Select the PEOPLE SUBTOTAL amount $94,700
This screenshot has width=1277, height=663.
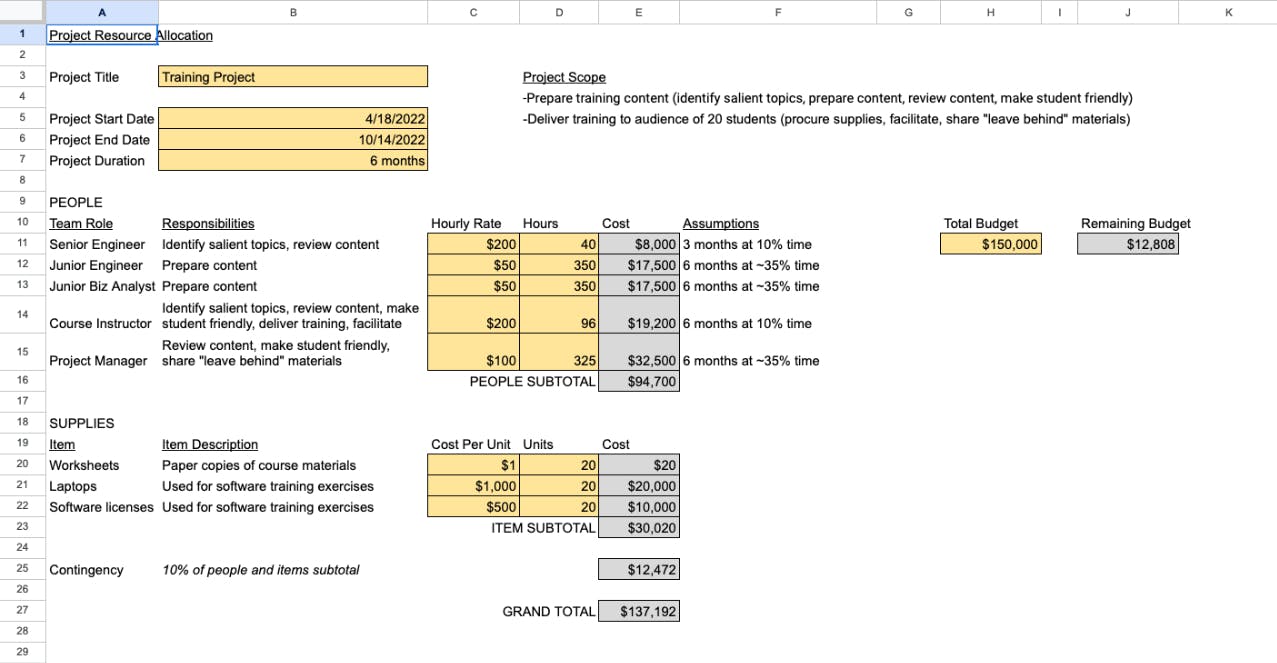(x=638, y=381)
